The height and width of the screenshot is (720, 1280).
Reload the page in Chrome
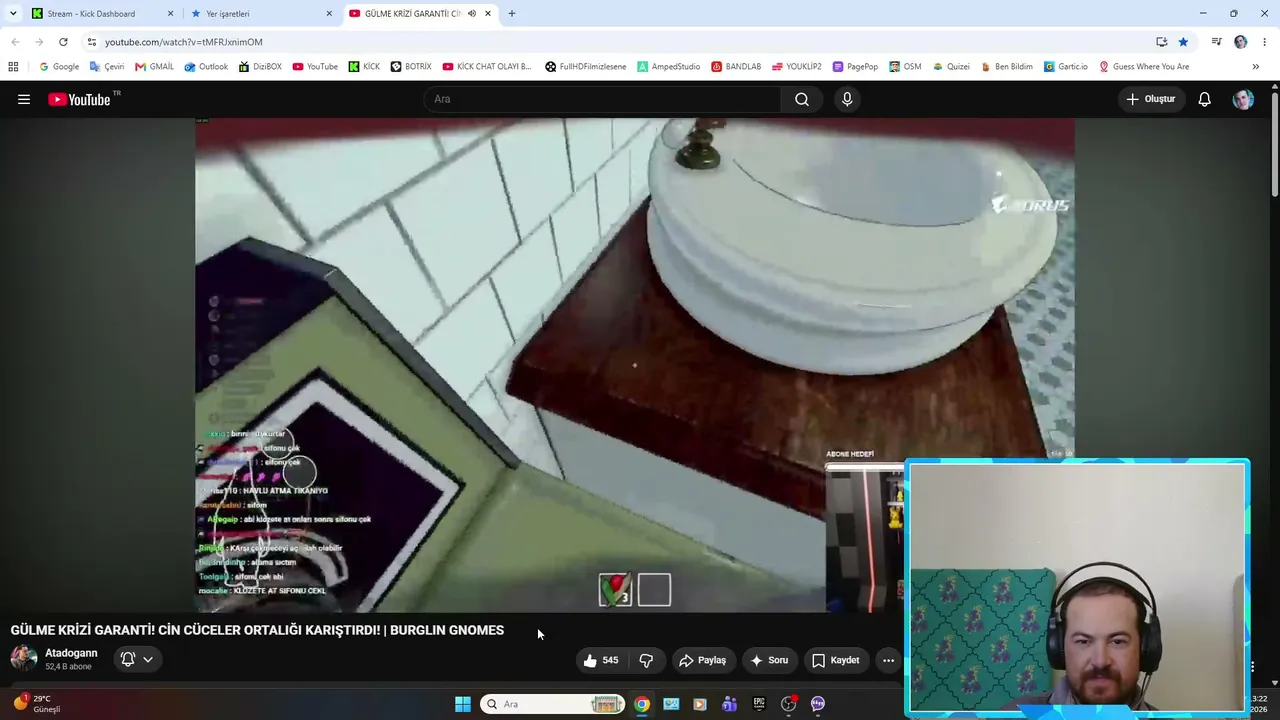[63, 42]
